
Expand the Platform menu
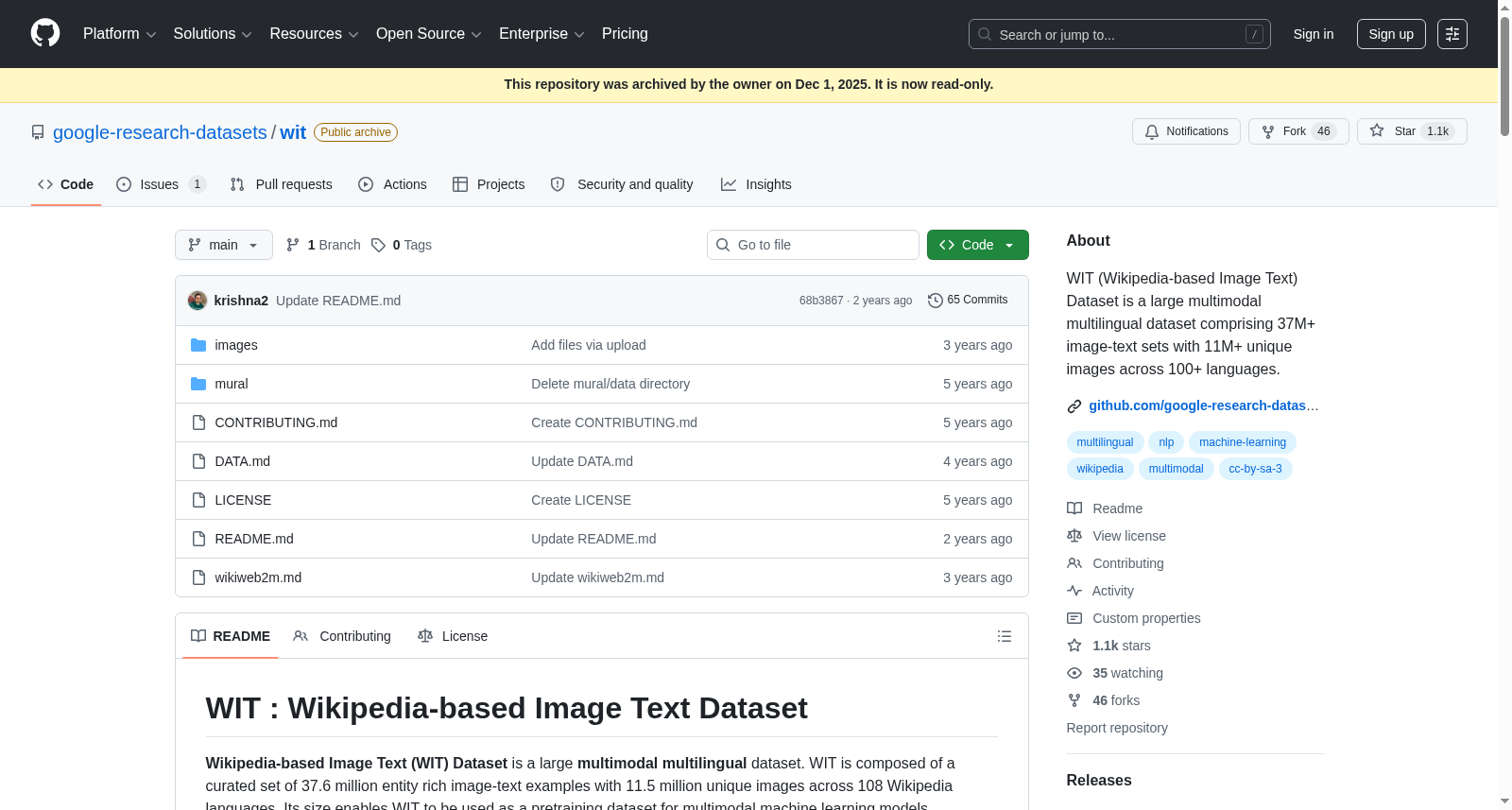tap(119, 34)
